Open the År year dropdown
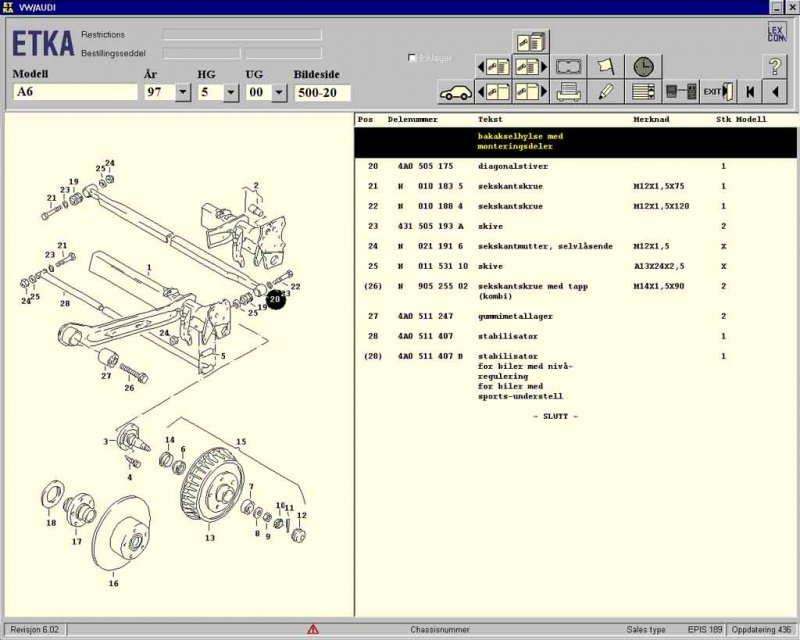 click(x=182, y=92)
